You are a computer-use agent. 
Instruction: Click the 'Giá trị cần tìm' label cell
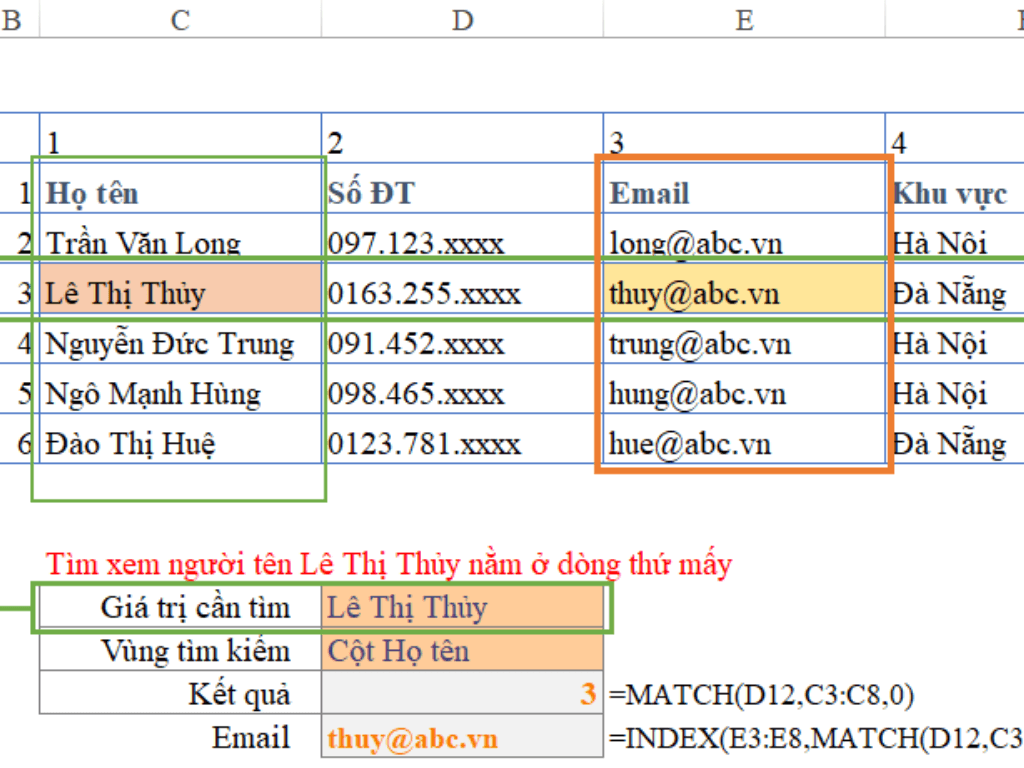[x=180, y=608]
